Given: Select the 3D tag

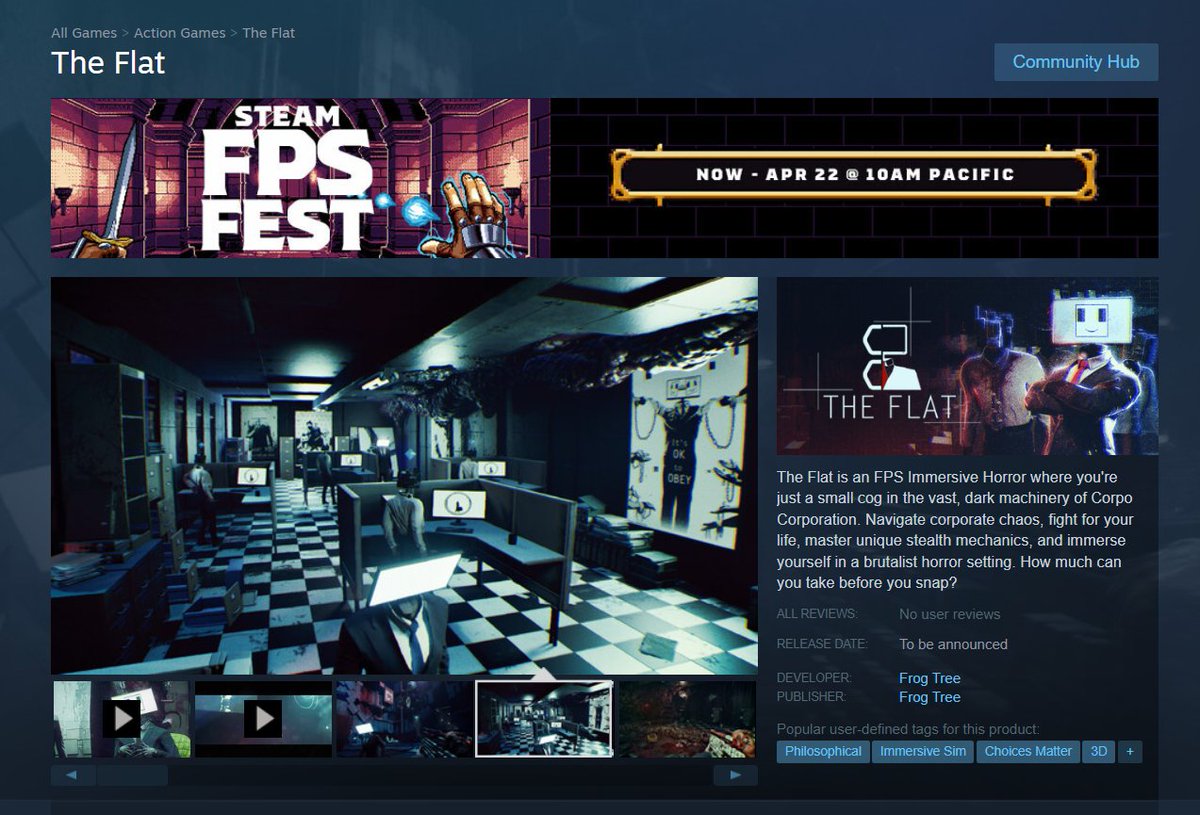Looking at the screenshot, I should (x=1099, y=751).
